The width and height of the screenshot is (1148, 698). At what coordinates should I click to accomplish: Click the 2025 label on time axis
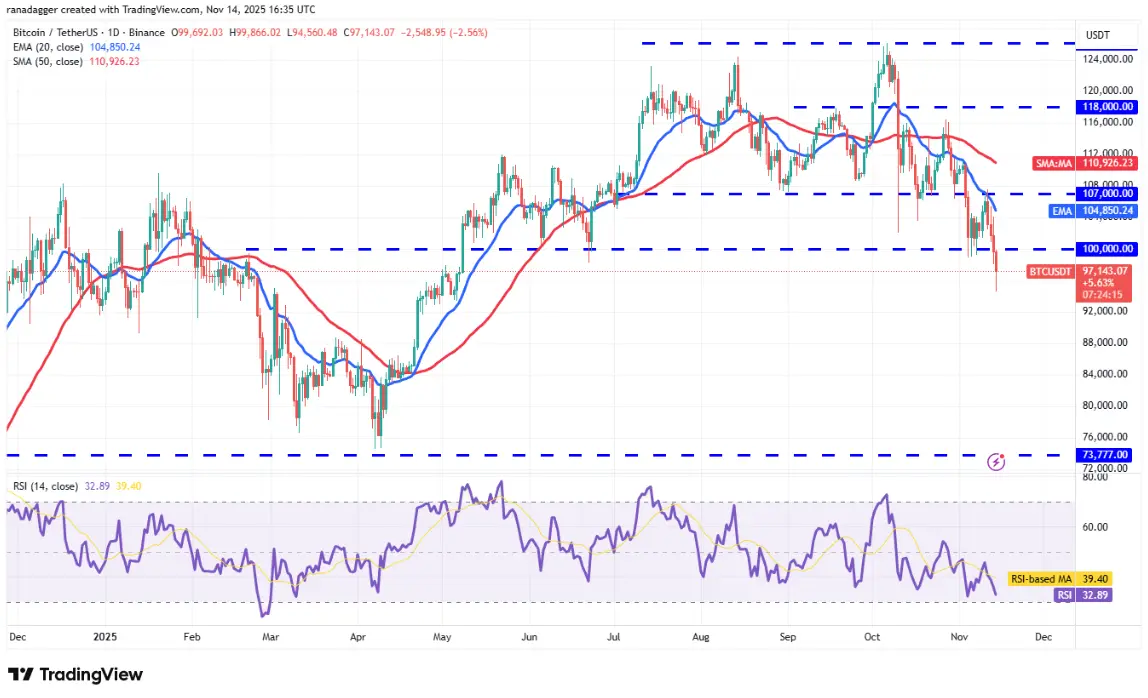tap(105, 636)
